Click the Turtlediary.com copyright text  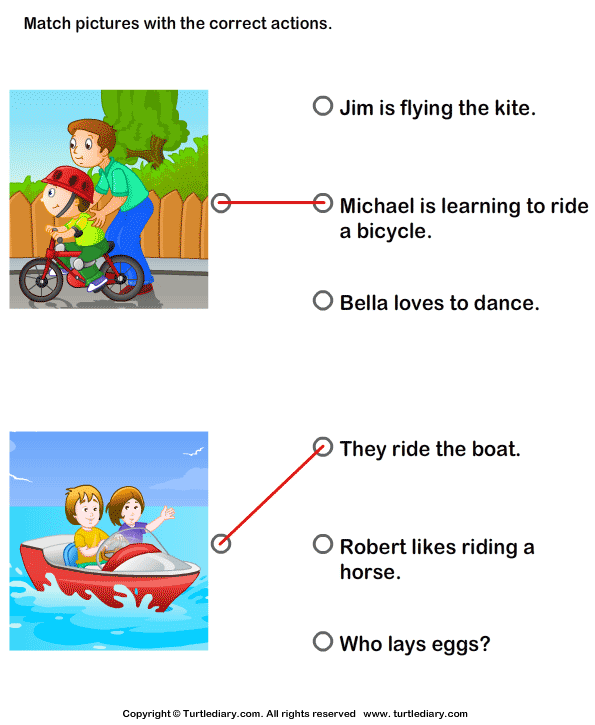tap(239, 713)
